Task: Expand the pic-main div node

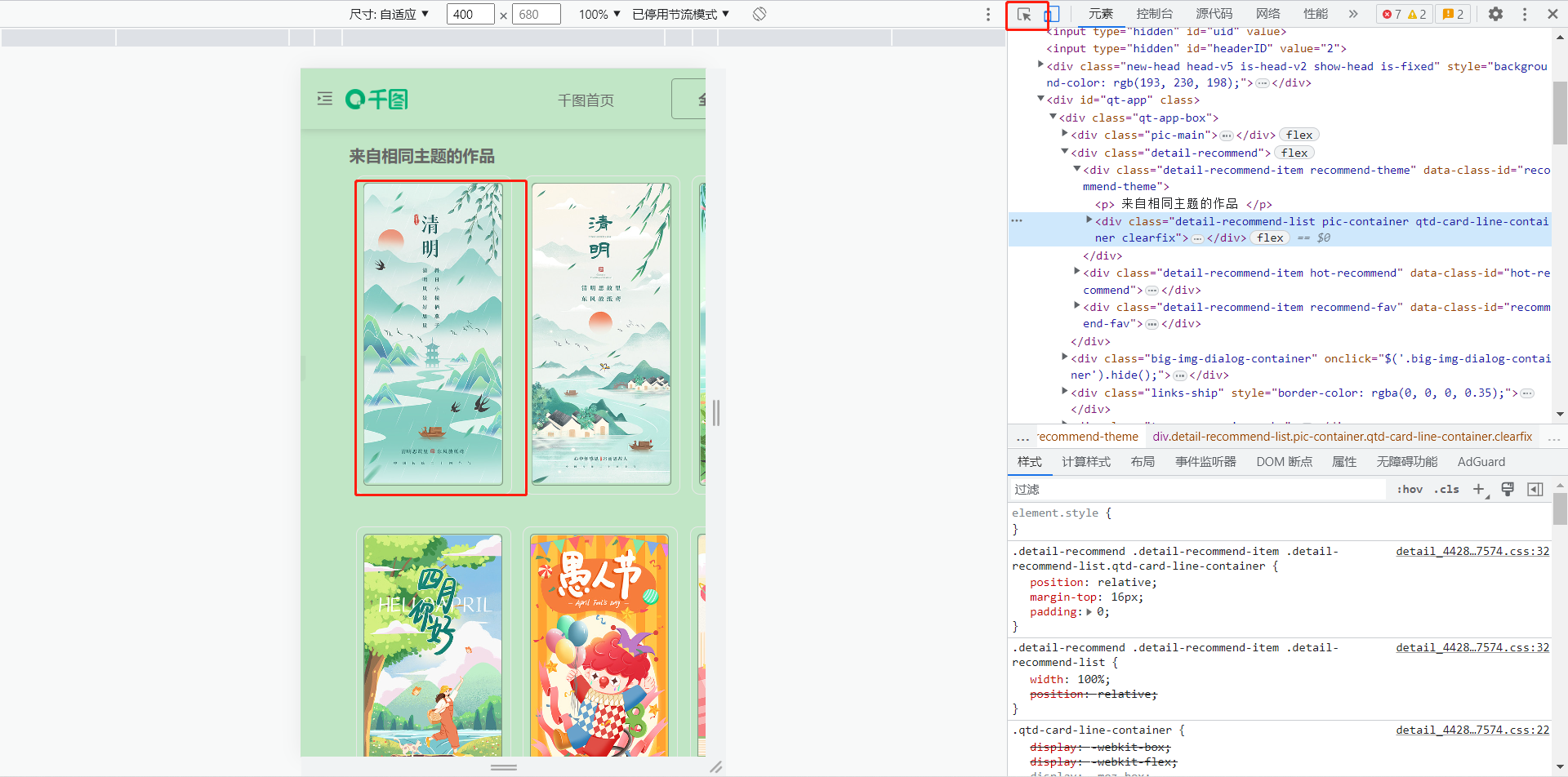Action: 1065,133
